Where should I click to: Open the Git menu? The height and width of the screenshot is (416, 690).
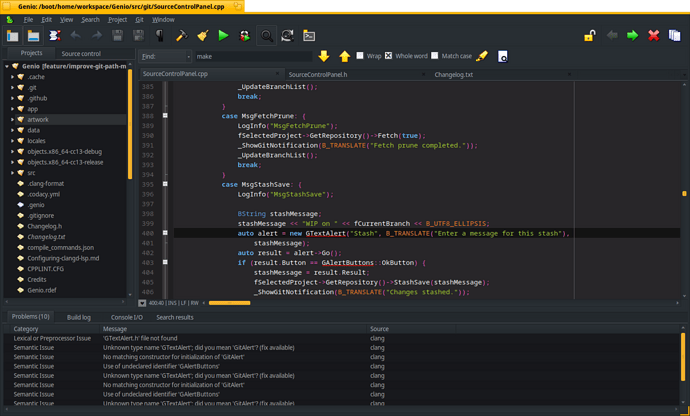139,19
